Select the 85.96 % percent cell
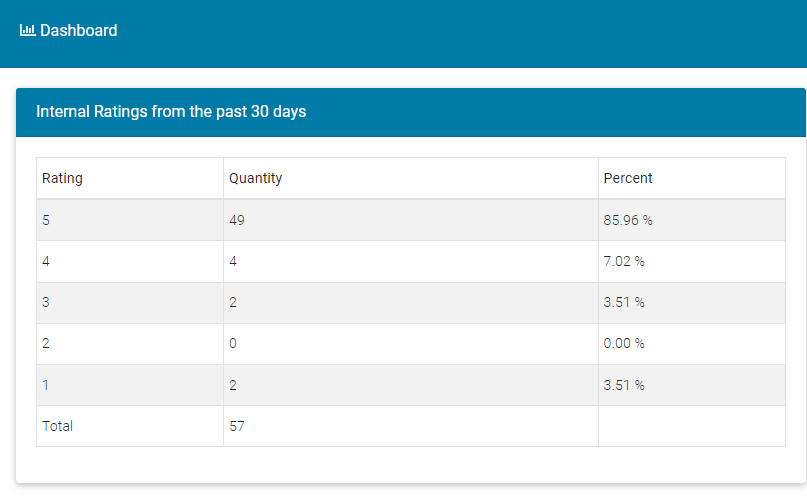The image size is (807, 498). 692,220
